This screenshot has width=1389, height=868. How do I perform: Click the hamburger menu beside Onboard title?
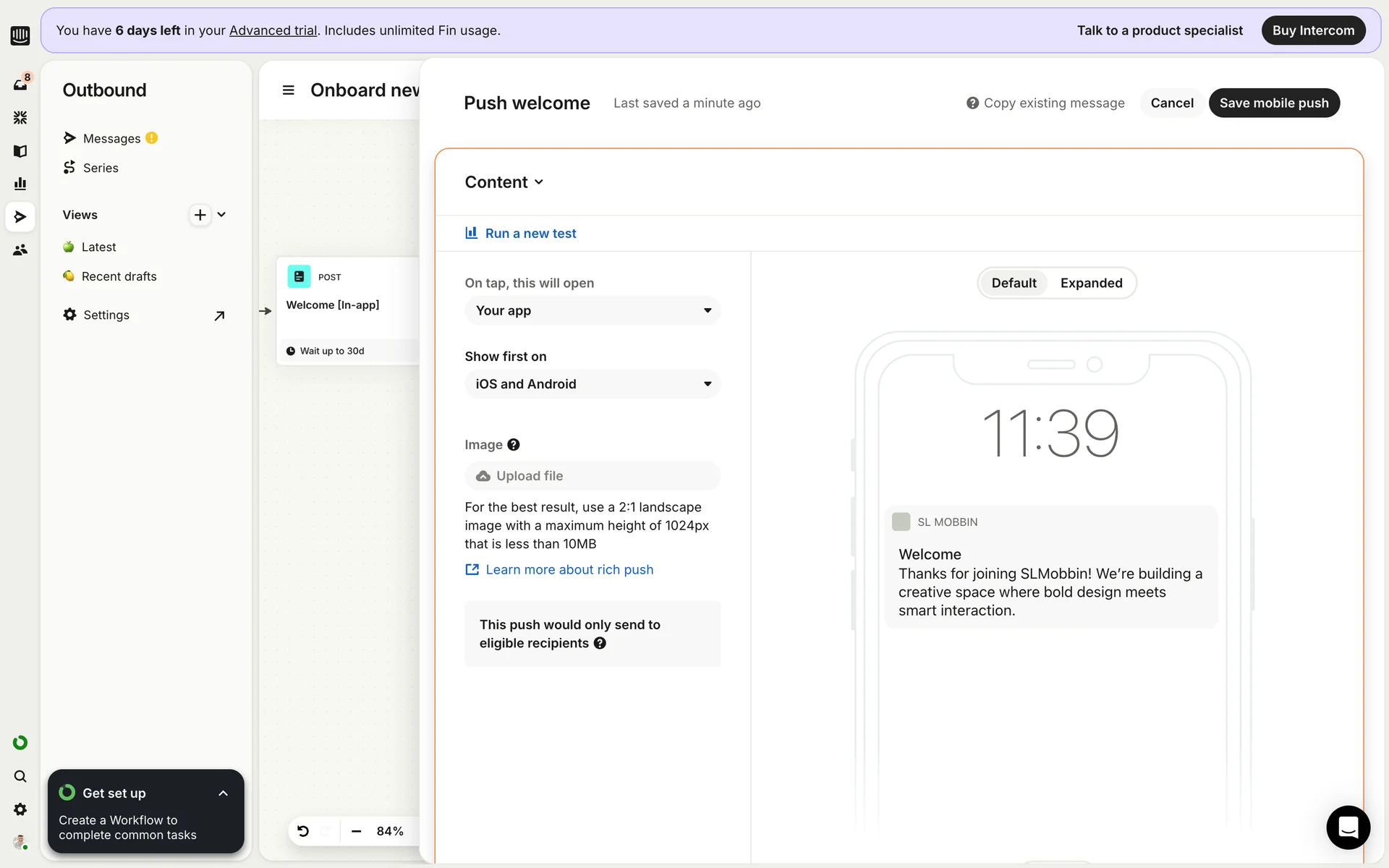(x=288, y=90)
